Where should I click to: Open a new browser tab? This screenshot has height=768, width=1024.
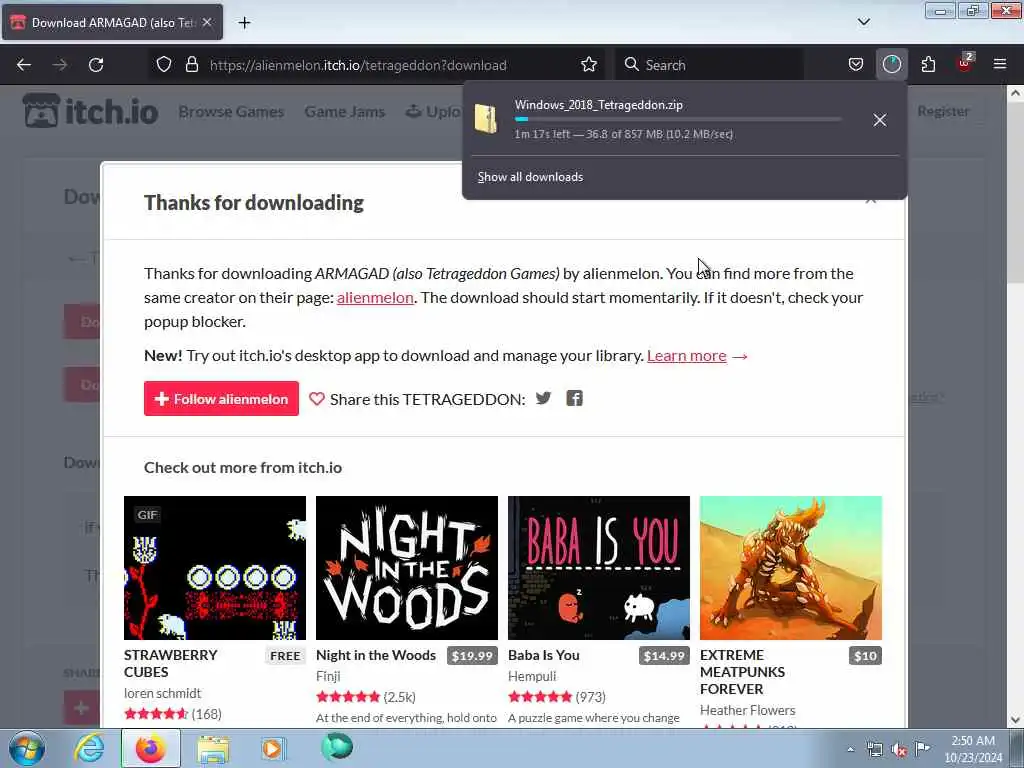pyautogui.click(x=244, y=23)
